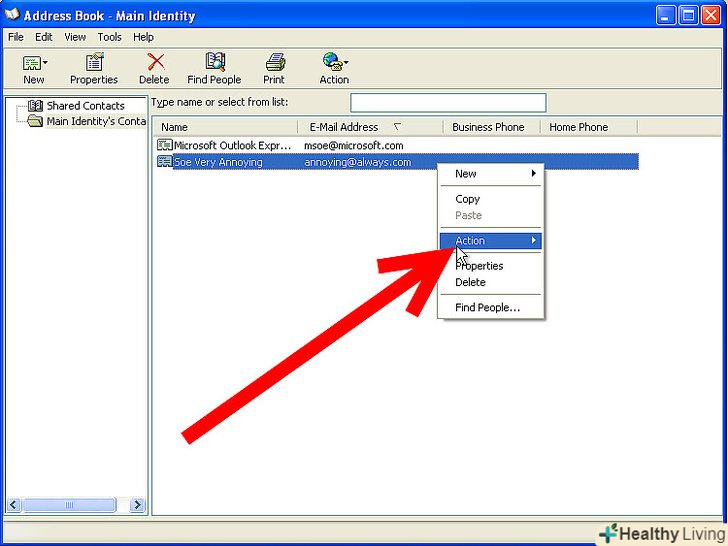The height and width of the screenshot is (546, 728).
Task: Click the Soe Very Annoying contact card icon
Action: (164, 162)
